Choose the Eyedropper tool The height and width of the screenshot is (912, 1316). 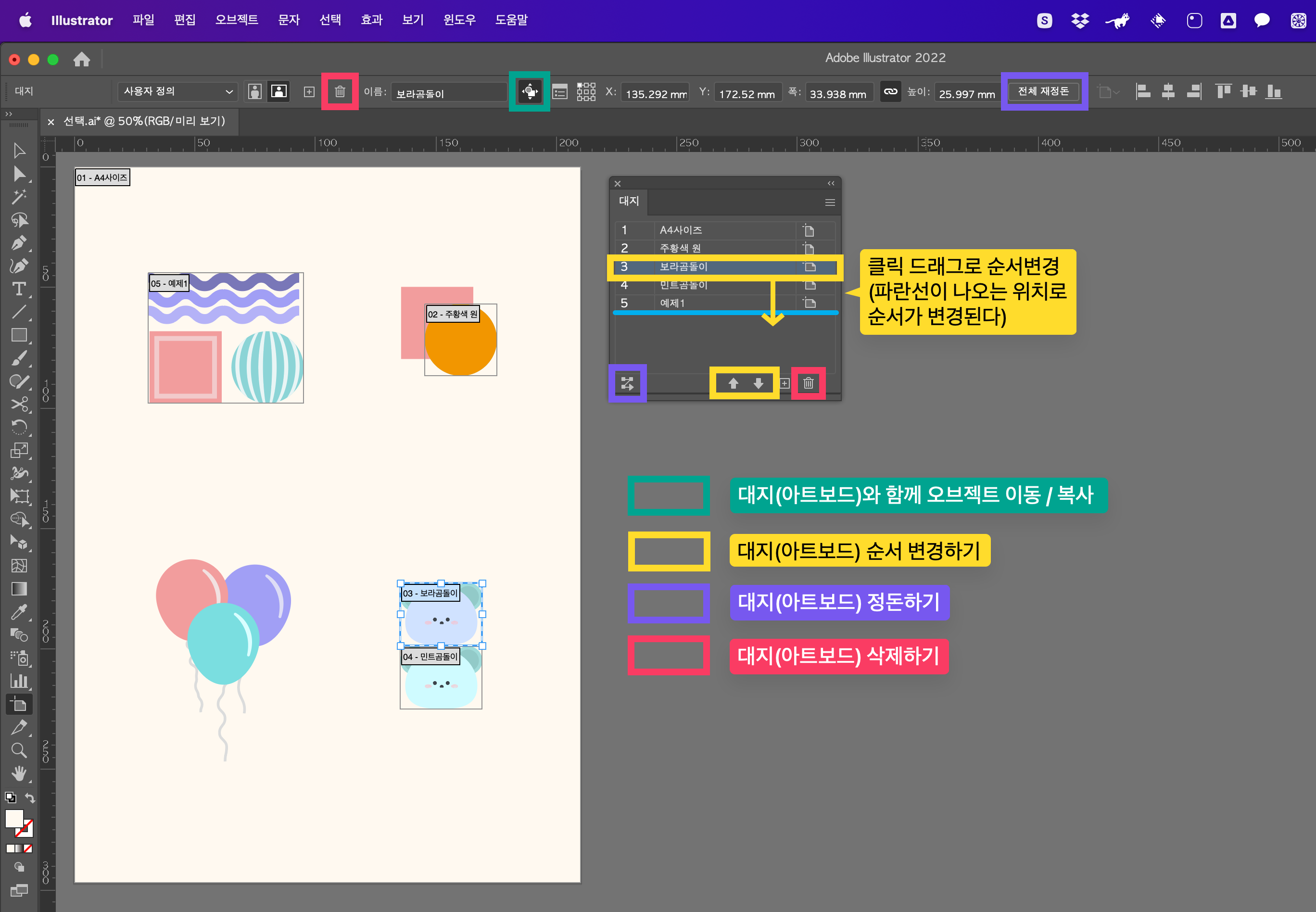[19, 612]
